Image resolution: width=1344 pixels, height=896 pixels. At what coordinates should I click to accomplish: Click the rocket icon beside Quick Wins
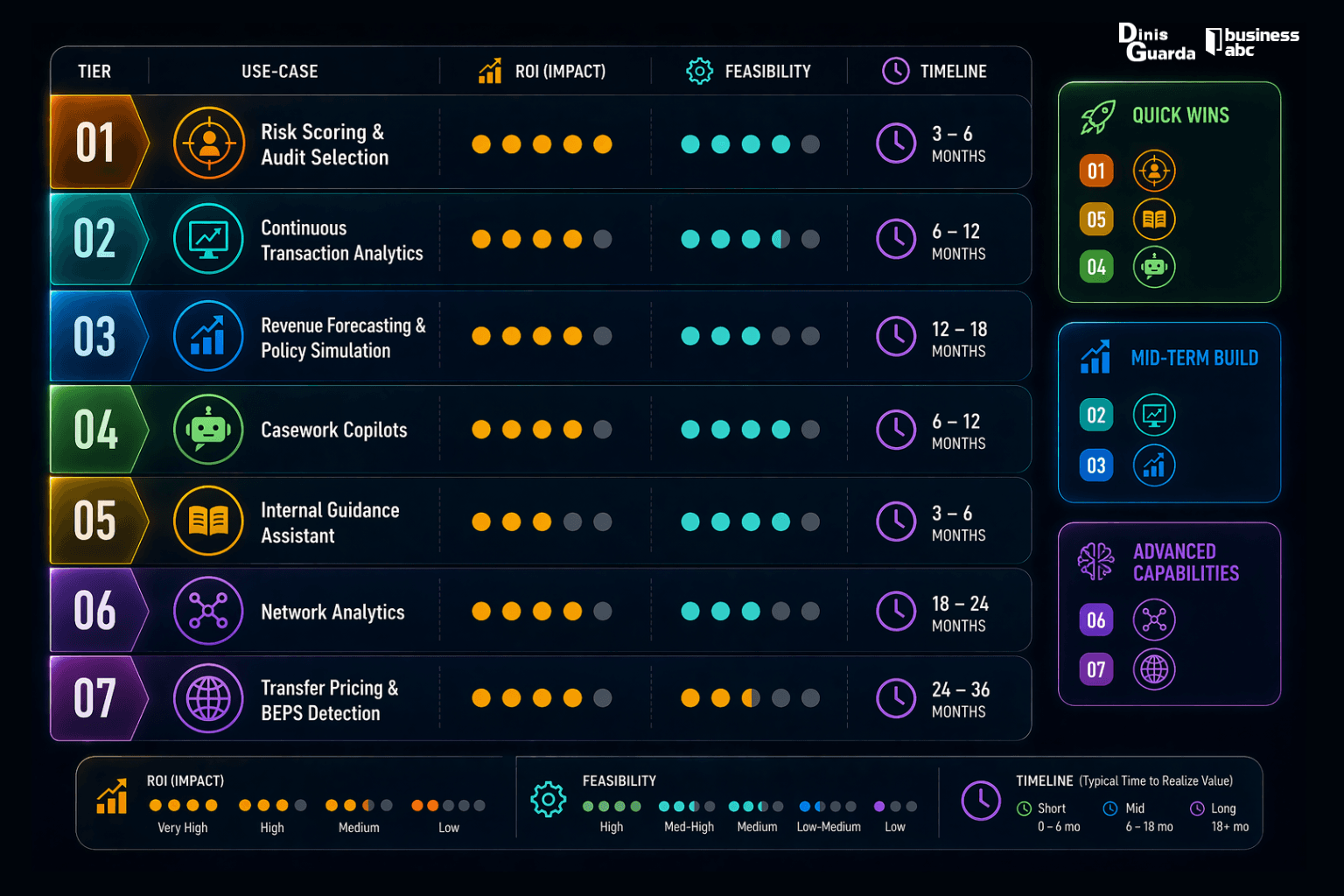[1097, 116]
